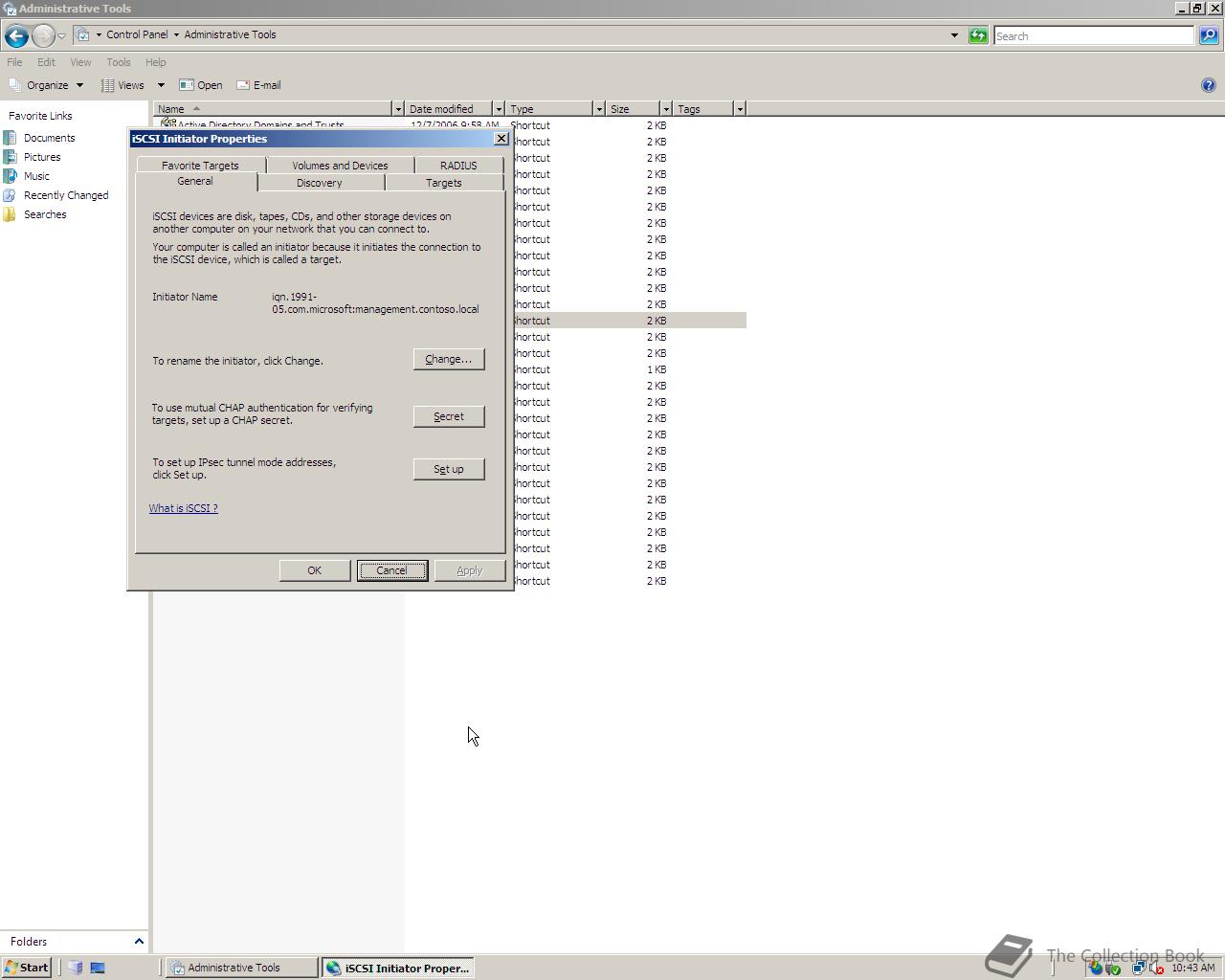Open the Size column filter dropdown
This screenshot has width=1225, height=980.
pyautogui.click(x=666, y=109)
